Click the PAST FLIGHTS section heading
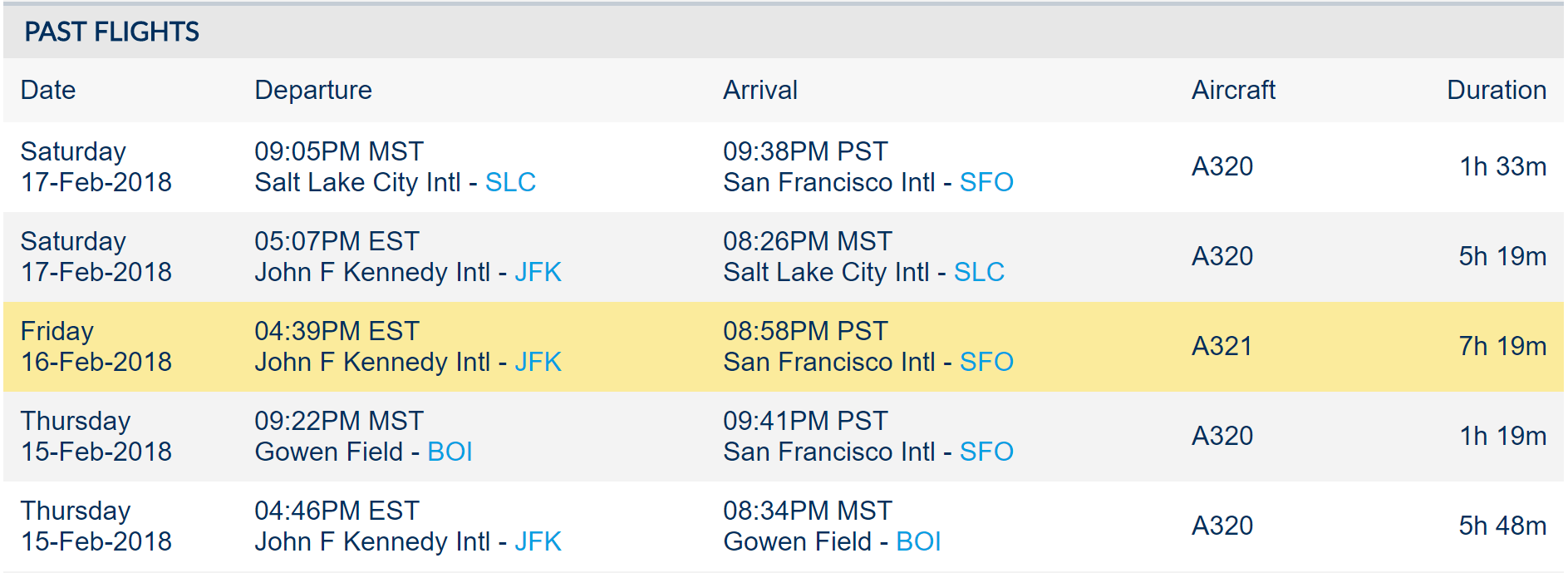 point(111,32)
